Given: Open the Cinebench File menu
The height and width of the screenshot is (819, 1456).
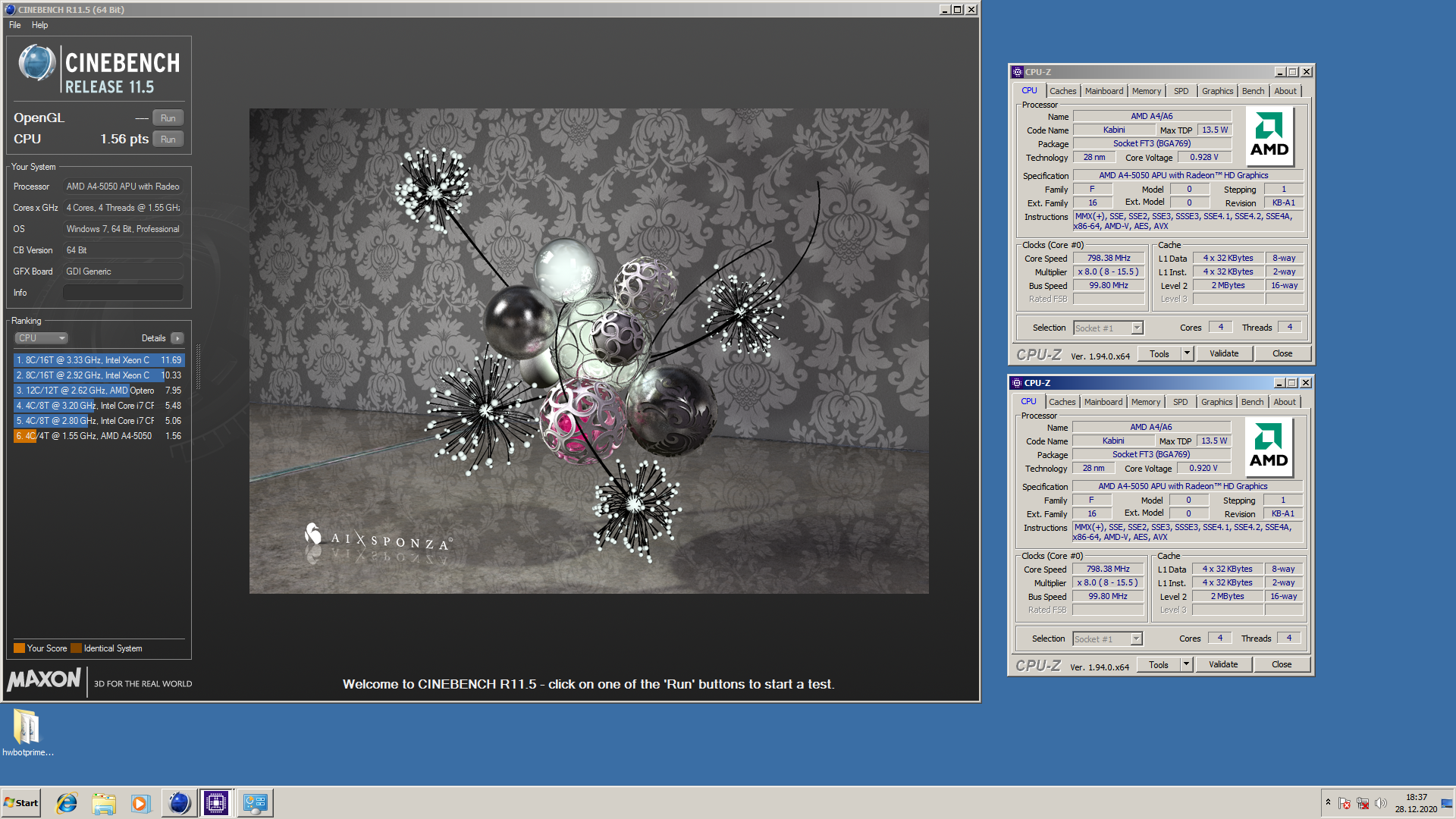Looking at the screenshot, I should [15, 25].
